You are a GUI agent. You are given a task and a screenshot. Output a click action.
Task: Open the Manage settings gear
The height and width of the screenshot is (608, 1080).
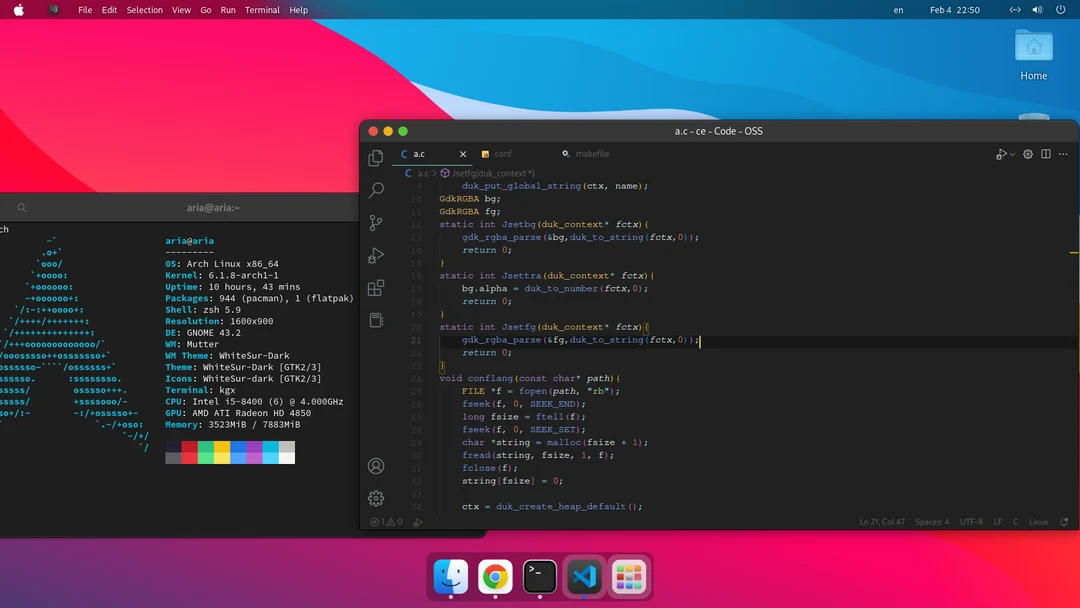point(376,498)
